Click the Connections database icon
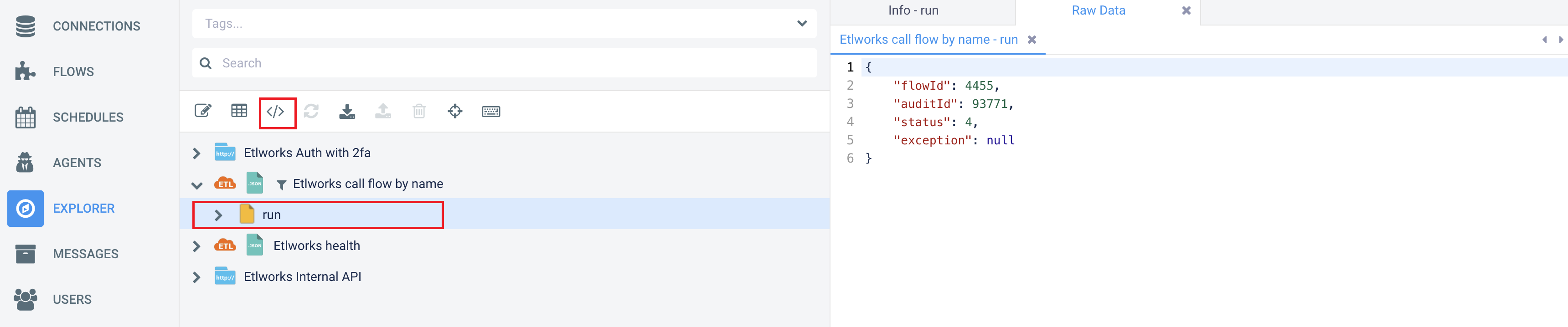 click(25, 26)
